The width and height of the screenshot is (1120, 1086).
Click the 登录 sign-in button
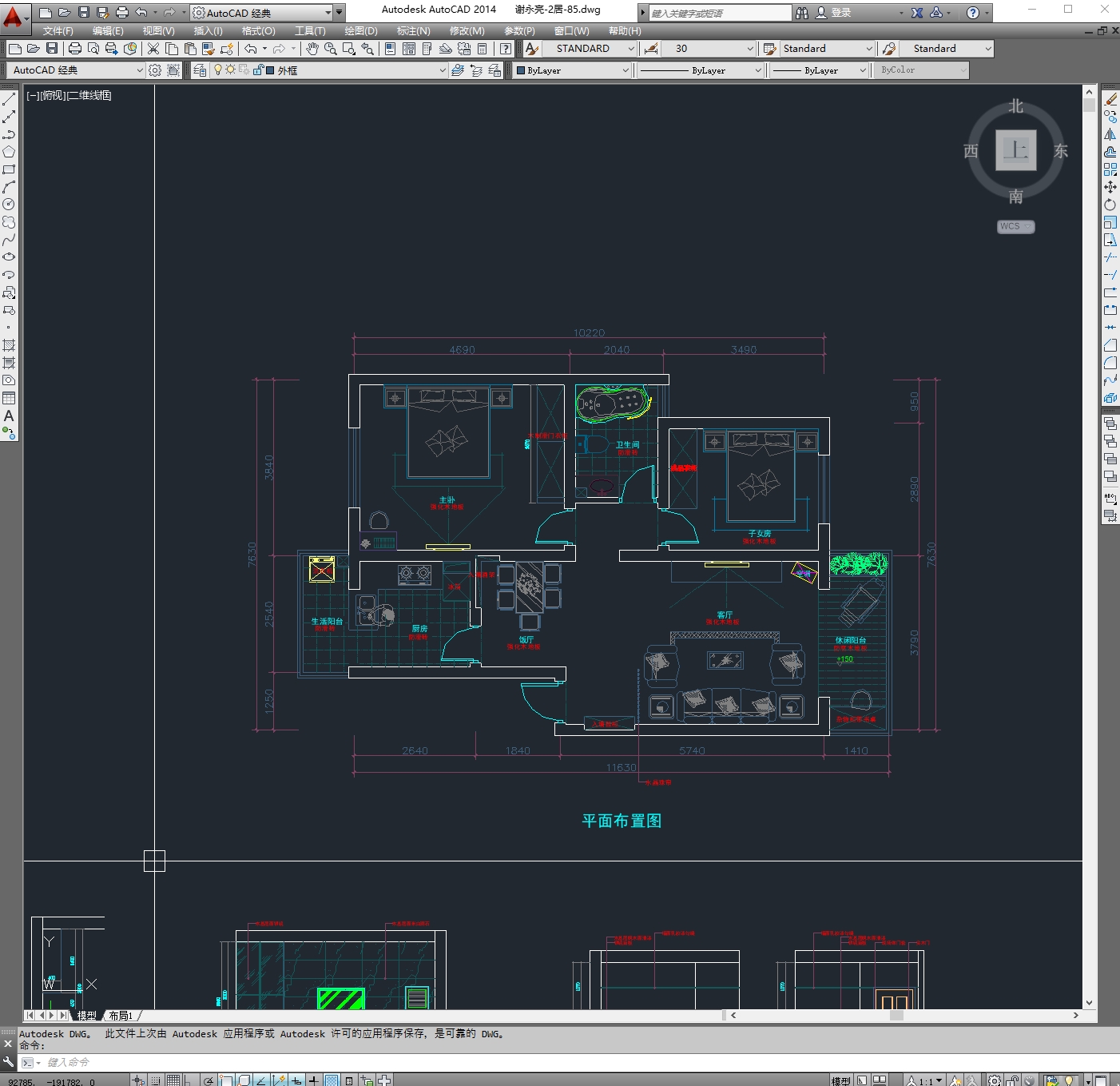coord(833,13)
